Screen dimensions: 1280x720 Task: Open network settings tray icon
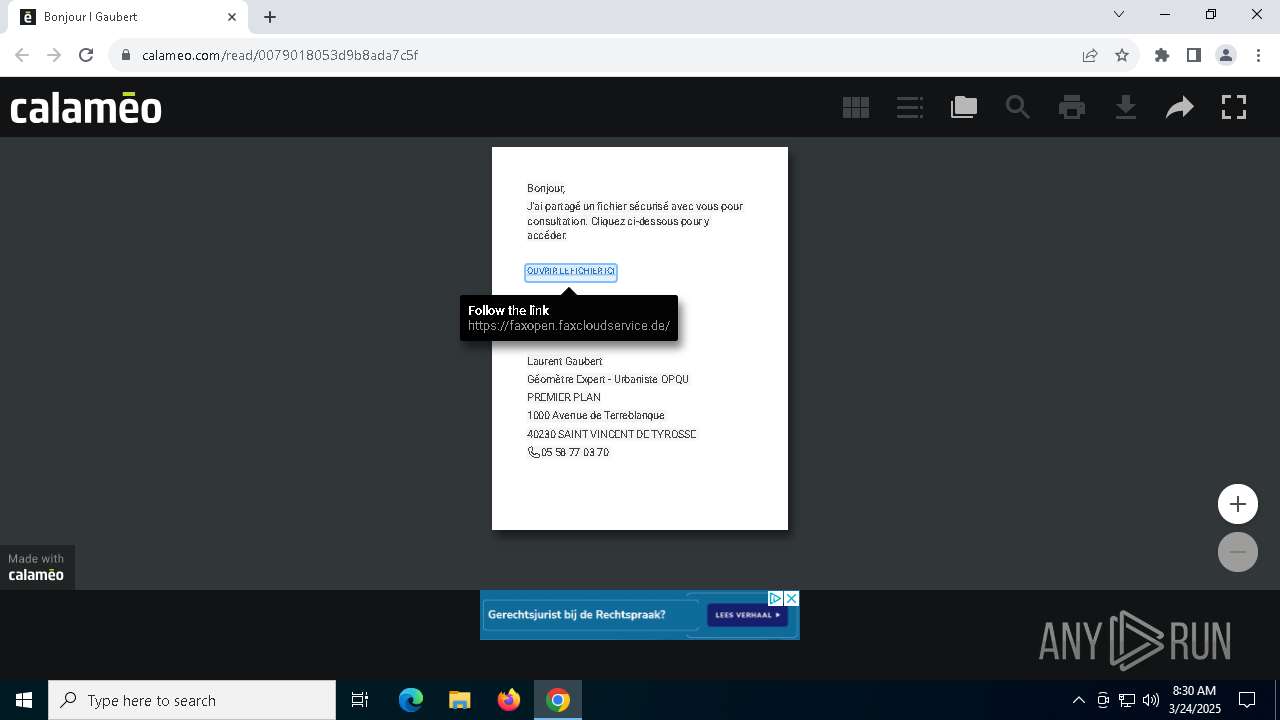[x=1126, y=700]
